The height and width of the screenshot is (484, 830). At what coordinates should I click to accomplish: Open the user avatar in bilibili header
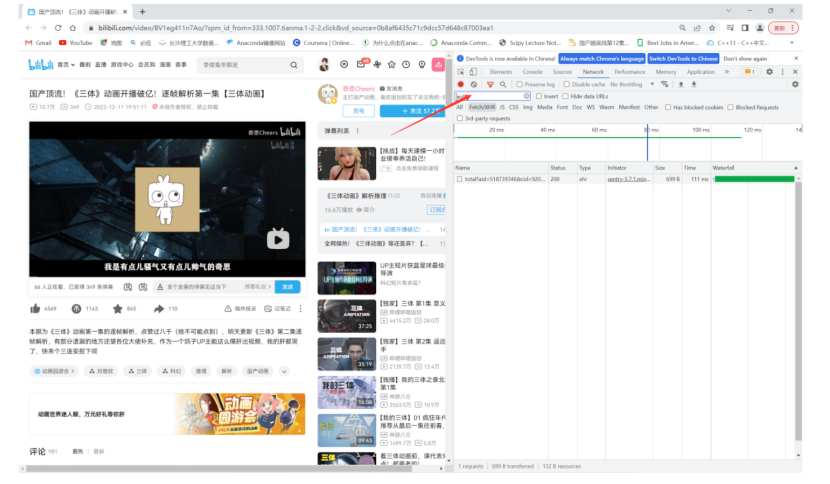(x=324, y=65)
